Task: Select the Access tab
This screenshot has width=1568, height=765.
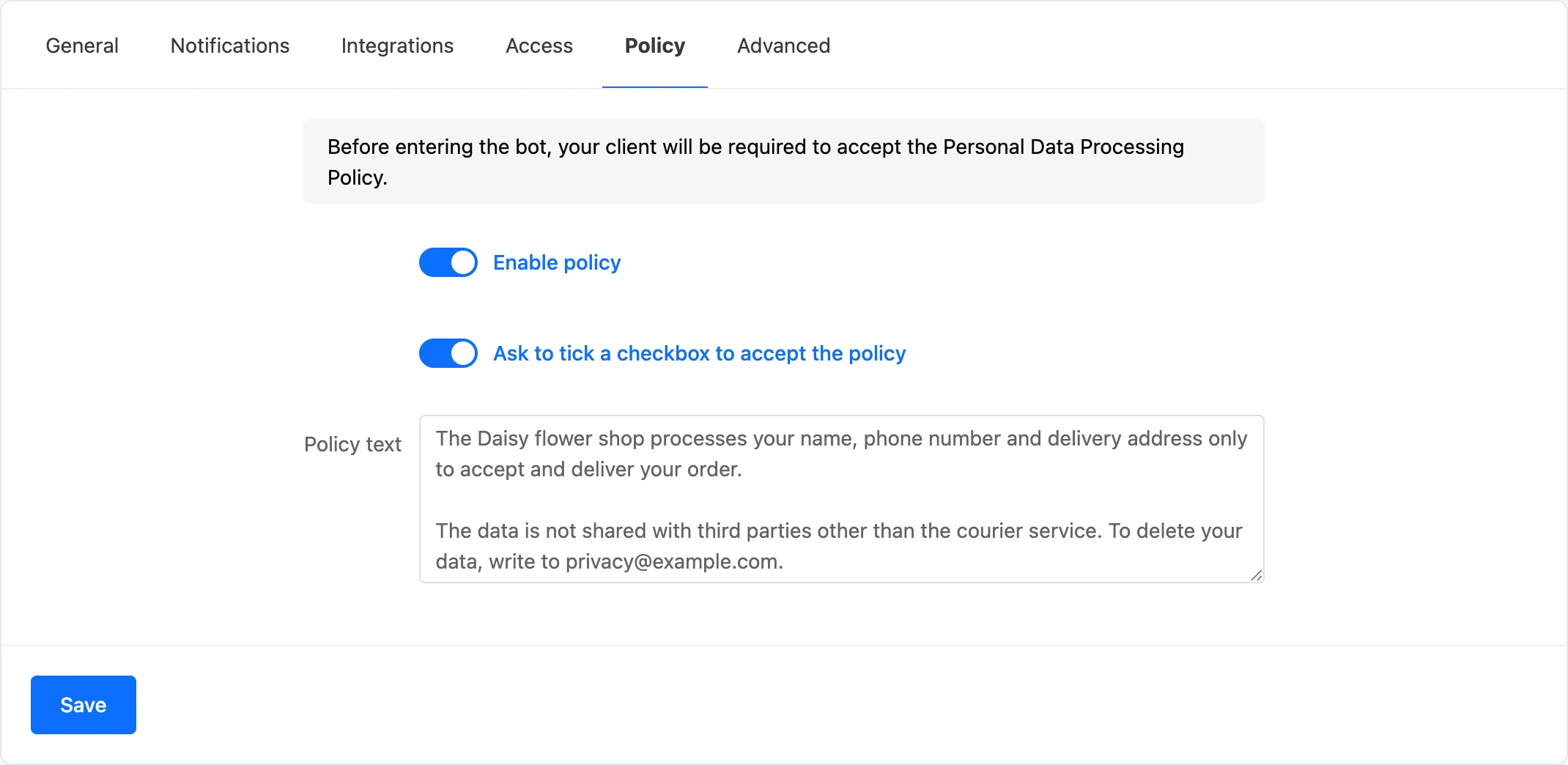Action: [539, 45]
